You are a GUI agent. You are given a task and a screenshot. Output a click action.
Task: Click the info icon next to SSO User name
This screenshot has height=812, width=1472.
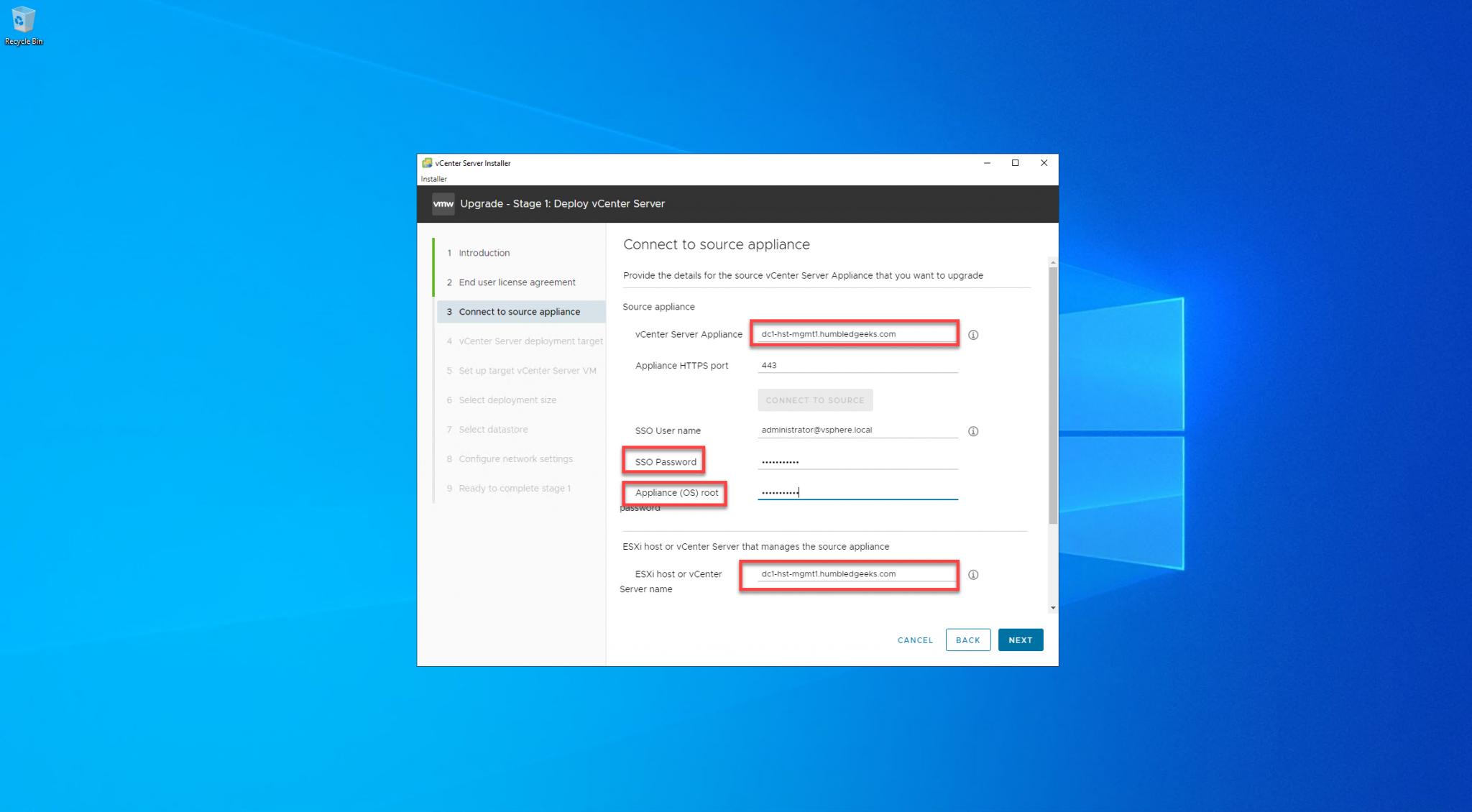973,431
